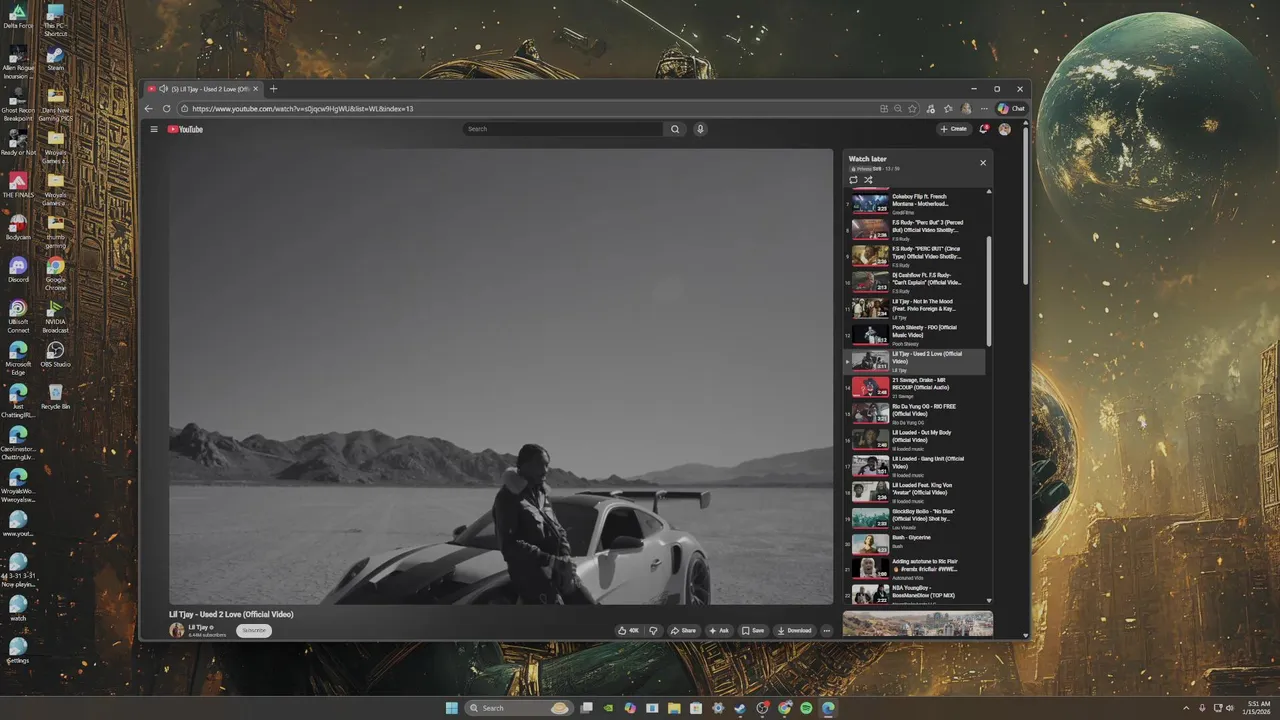1280x720 pixels.
Task: Select BlockBoy Bollie - "No Dias" item
Action: [x=915, y=518]
